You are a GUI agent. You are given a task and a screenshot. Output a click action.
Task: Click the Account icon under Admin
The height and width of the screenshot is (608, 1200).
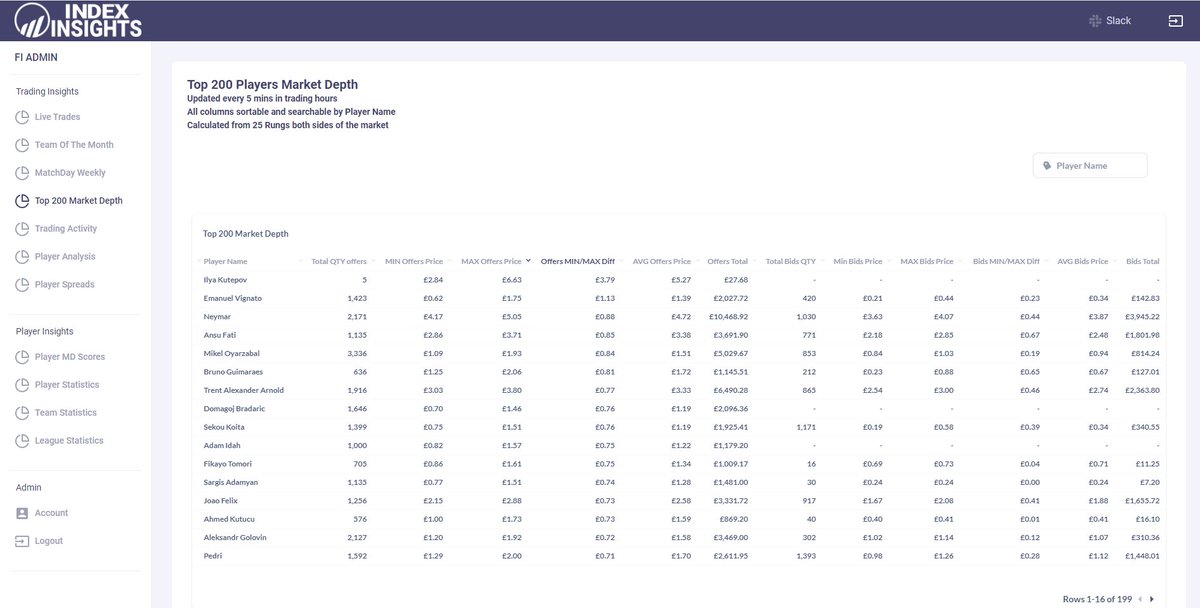pos(24,512)
